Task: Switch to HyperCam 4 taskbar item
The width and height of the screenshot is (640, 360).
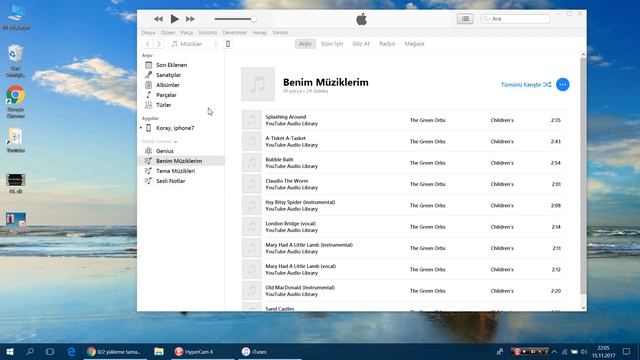Action: [202, 351]
